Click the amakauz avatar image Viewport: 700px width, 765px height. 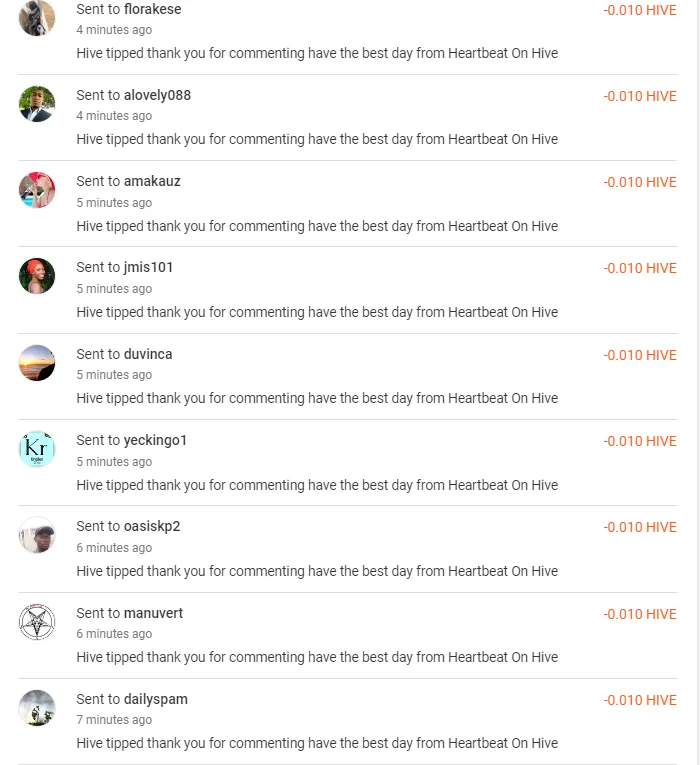point(37,190)
